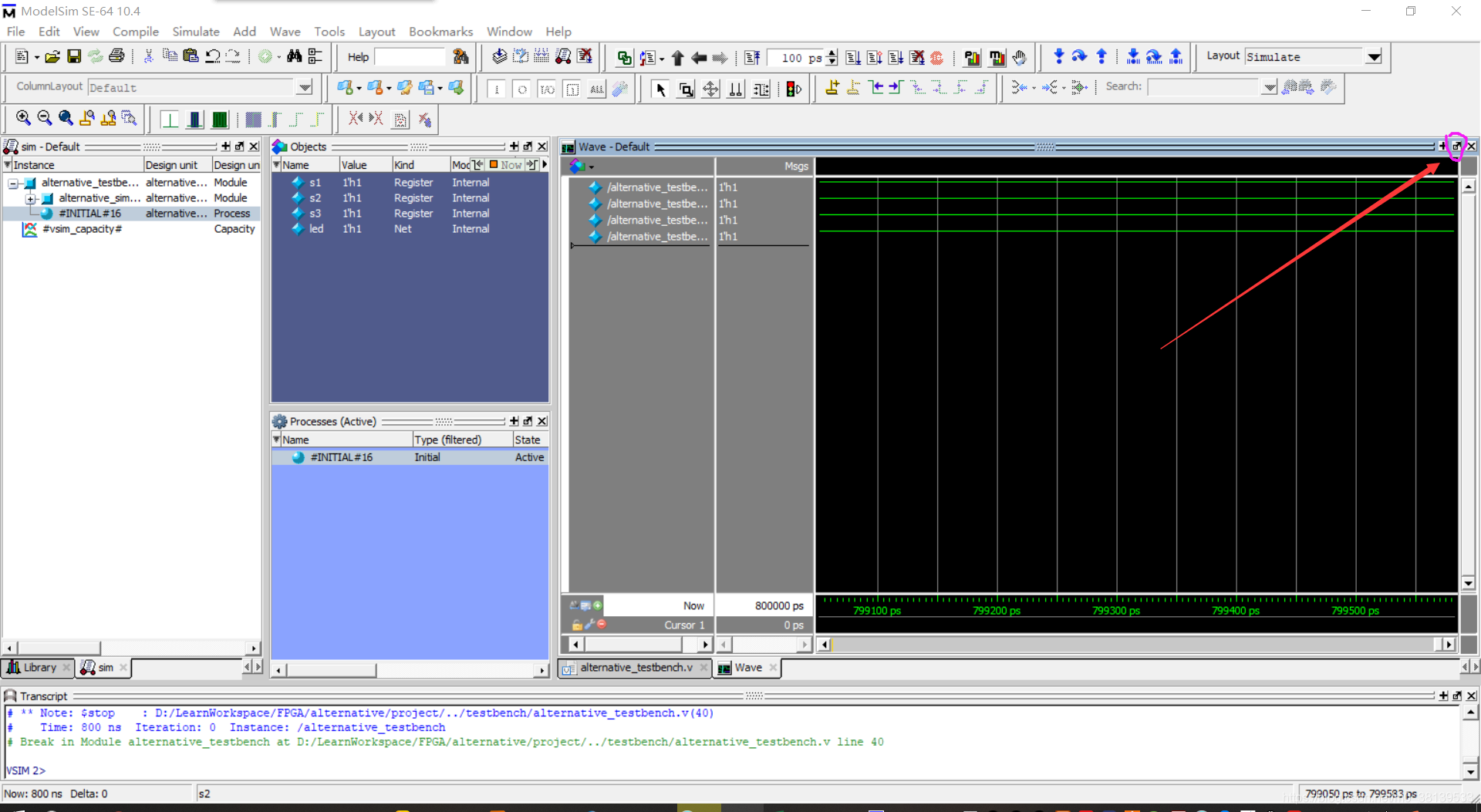This screenshot has width=1481, height=812.
Task: Expand the alternative_sim... instance node
Action: pyautogui.click(x=30, y=199)
